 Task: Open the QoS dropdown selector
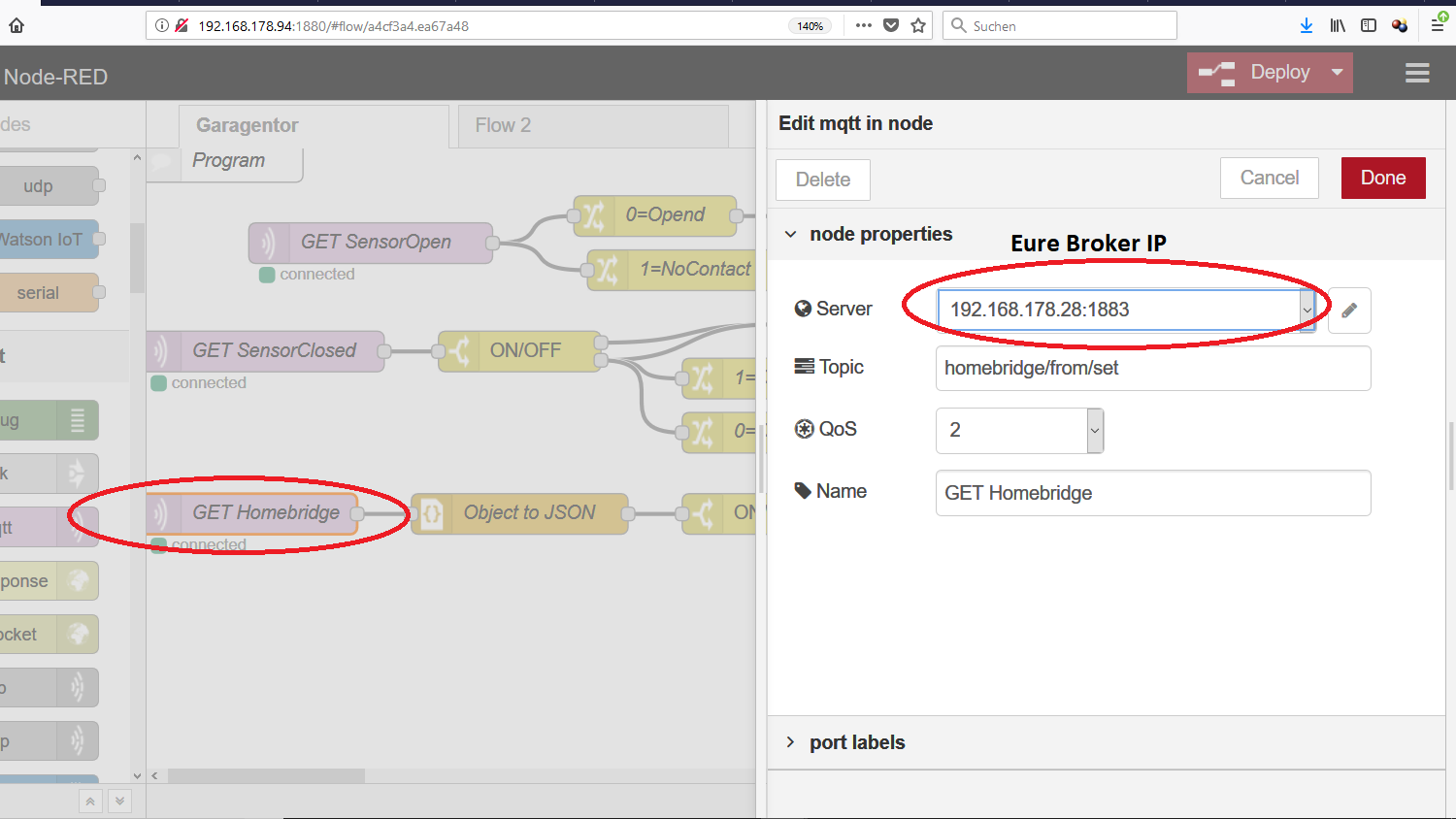[1095, 430]
